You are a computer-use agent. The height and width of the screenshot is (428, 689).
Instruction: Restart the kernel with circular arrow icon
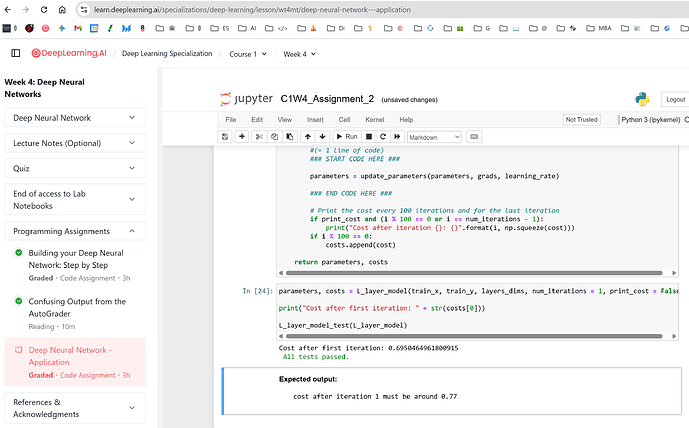coord(383,136)
